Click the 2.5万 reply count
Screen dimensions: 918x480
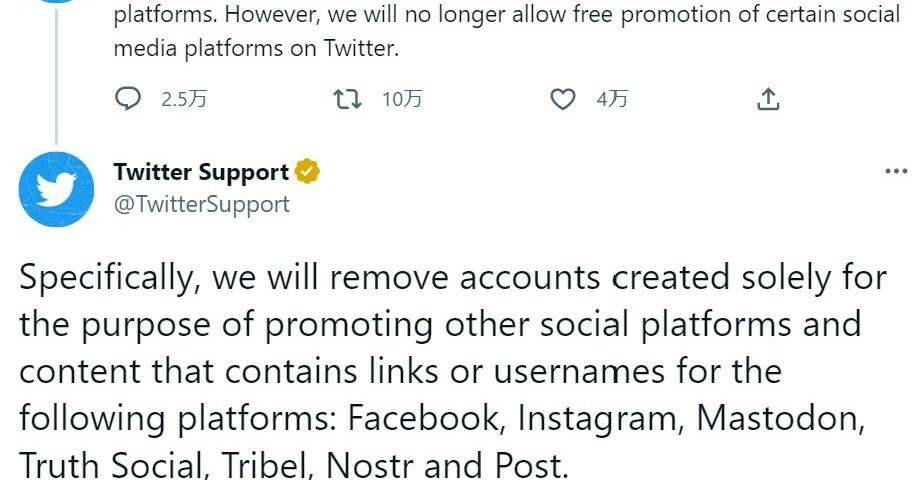[x=183, y=99]
